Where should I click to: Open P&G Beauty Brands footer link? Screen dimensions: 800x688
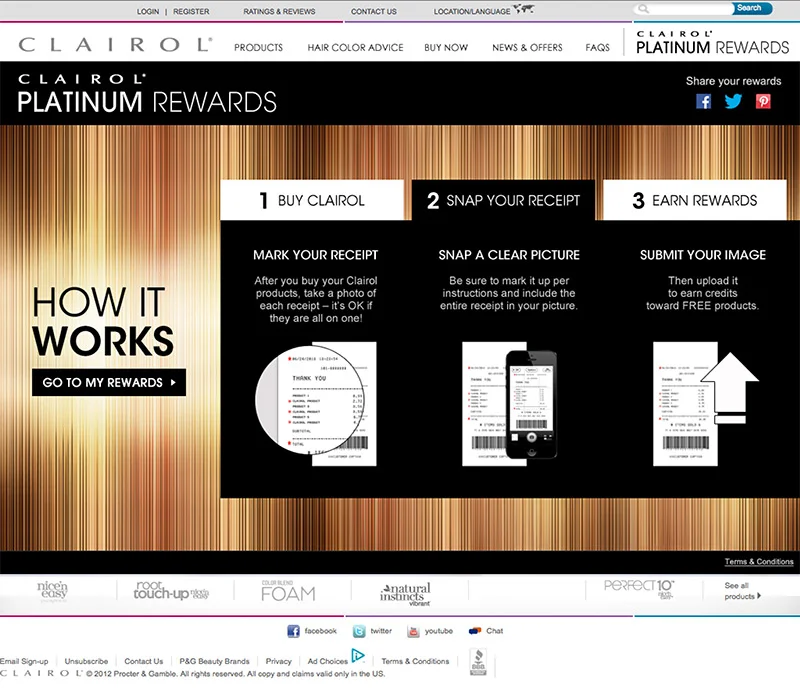214,661
